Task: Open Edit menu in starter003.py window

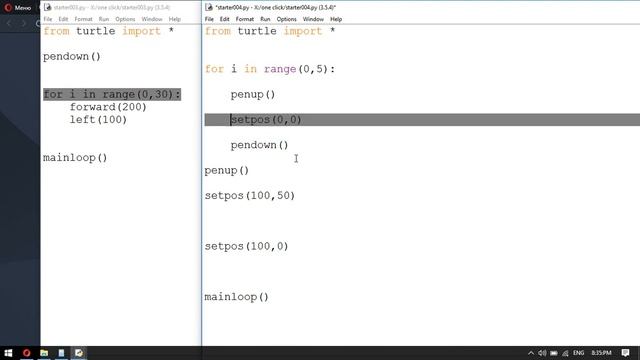Action: point(63,19)
